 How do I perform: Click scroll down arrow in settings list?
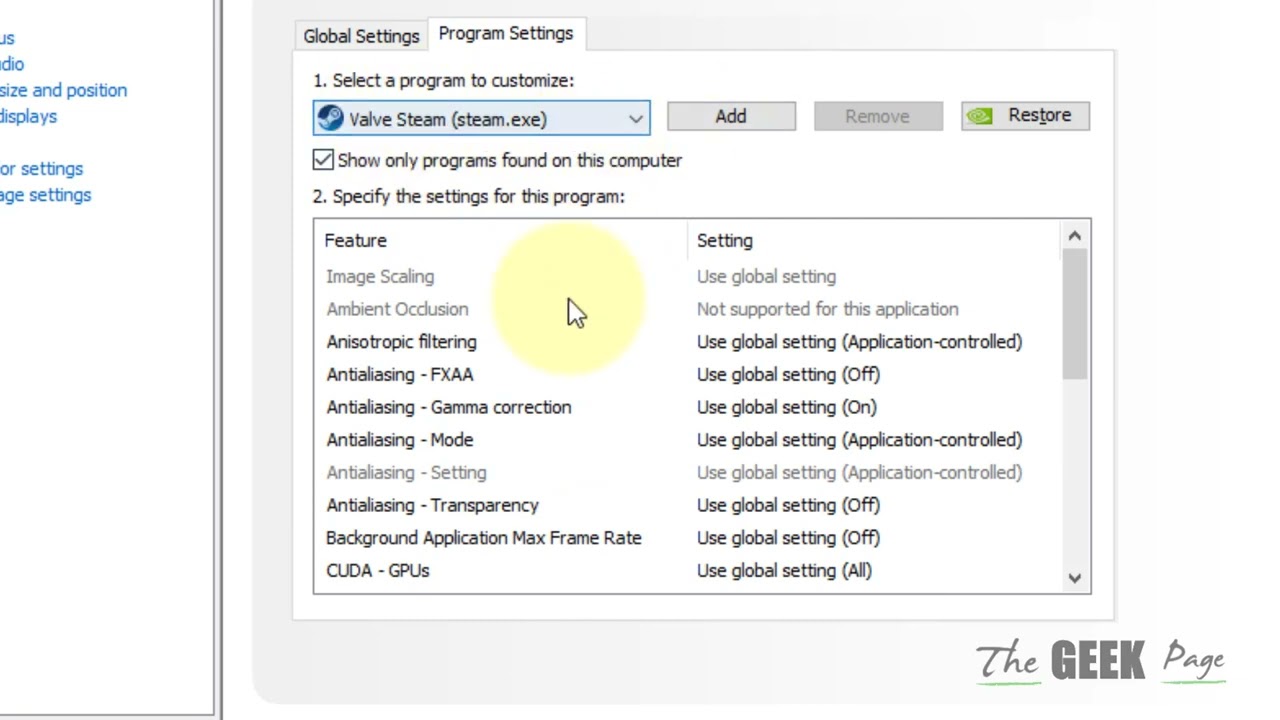(x=1075, y=578)
